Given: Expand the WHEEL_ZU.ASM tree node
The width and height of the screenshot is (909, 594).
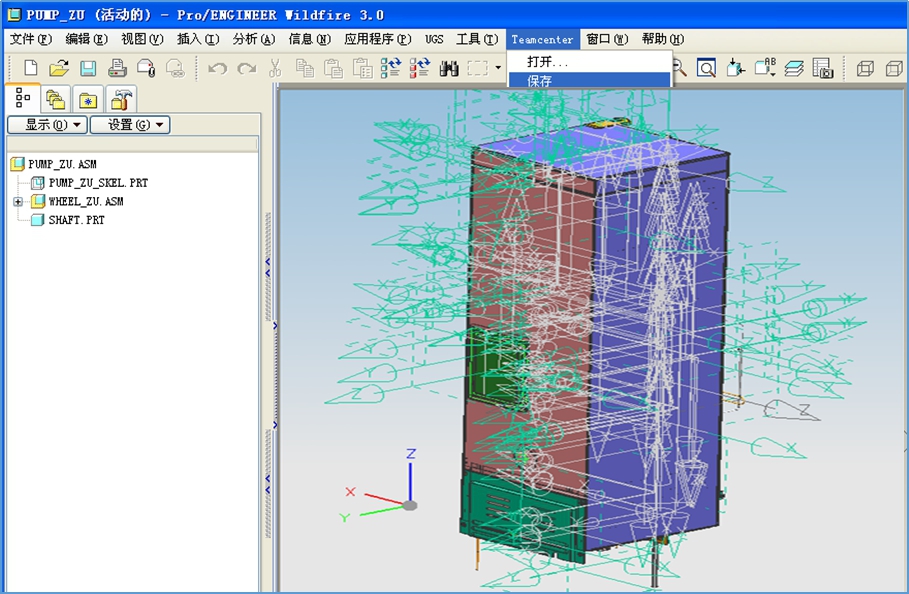Looking at the screenshot, I should coord(18,202).
